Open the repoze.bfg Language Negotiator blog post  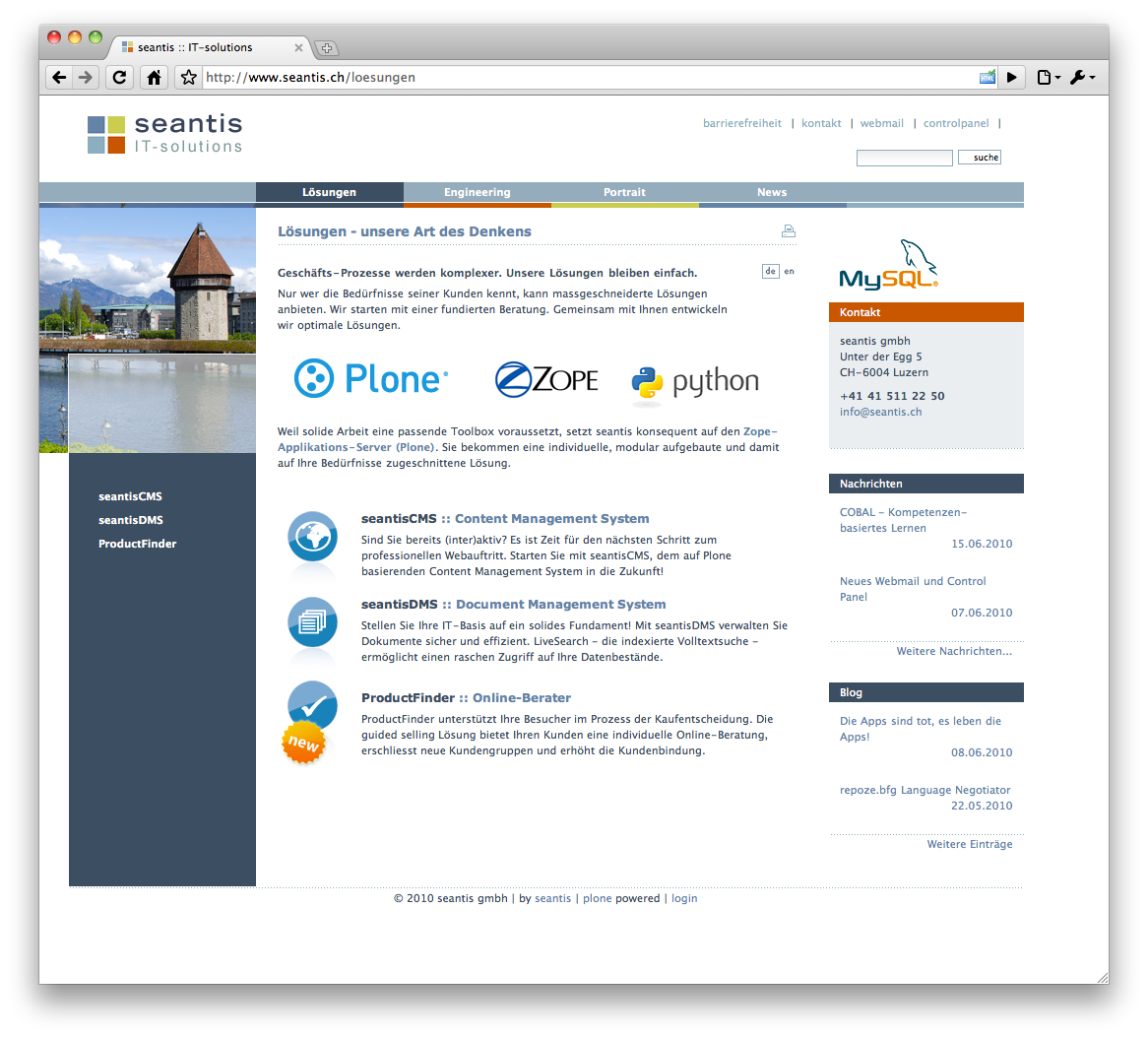(925, 790)
